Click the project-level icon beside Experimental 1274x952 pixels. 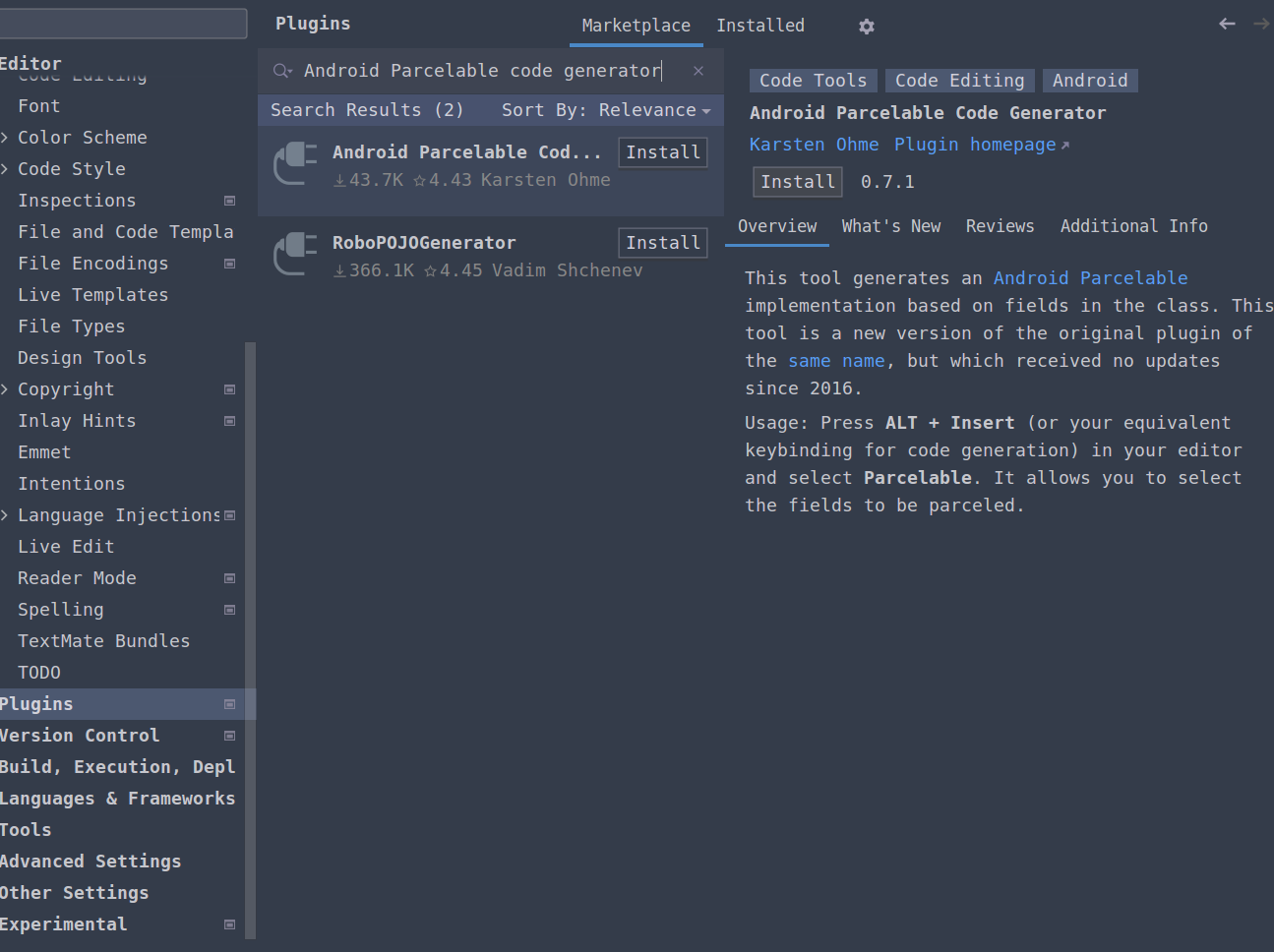(229, 924)
